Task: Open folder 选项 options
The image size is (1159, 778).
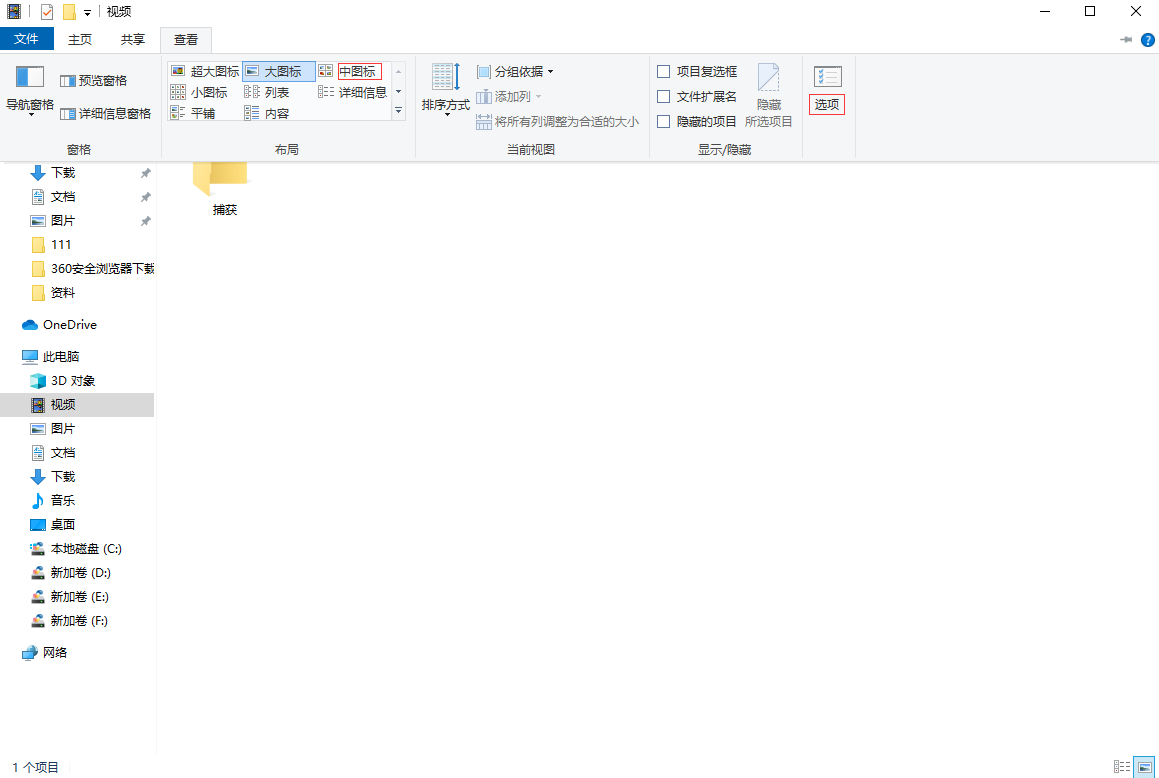Action: 827,89
